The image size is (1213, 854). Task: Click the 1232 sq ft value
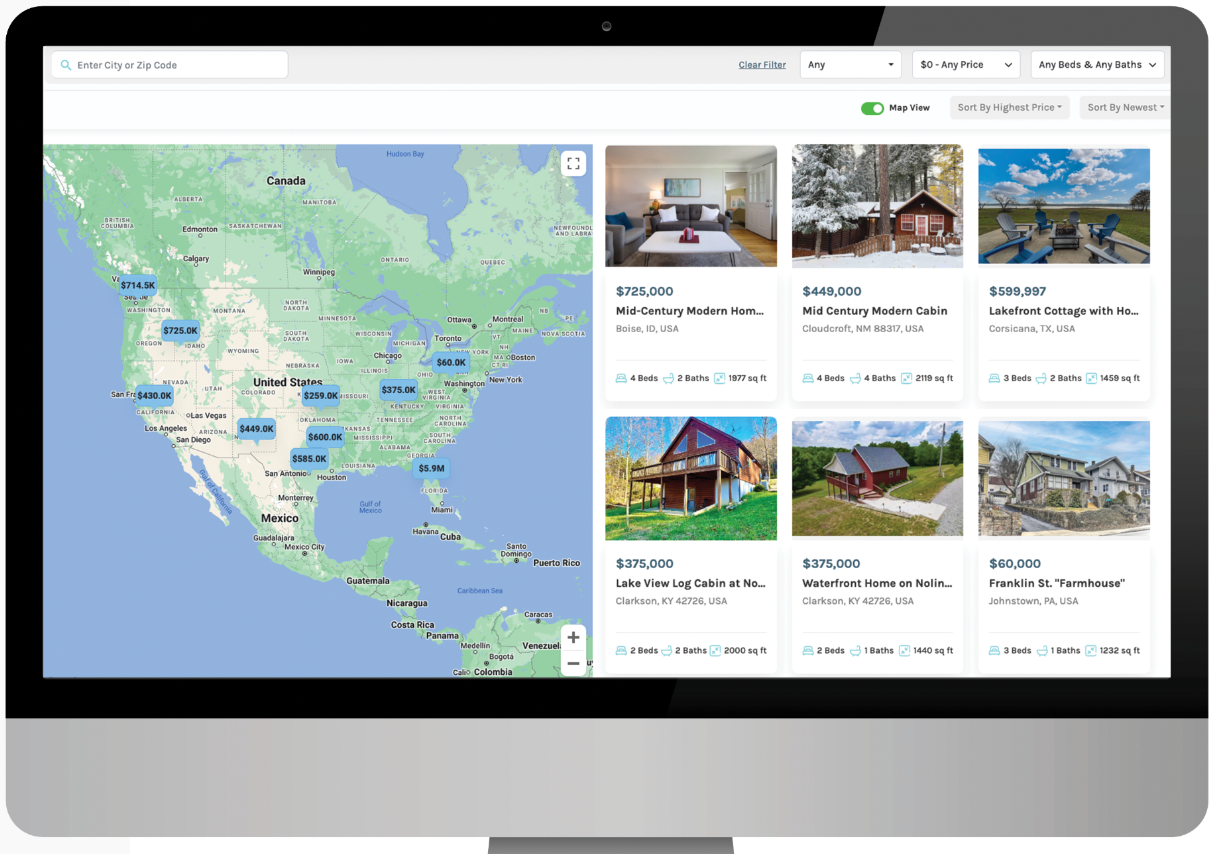[1120, 651]
